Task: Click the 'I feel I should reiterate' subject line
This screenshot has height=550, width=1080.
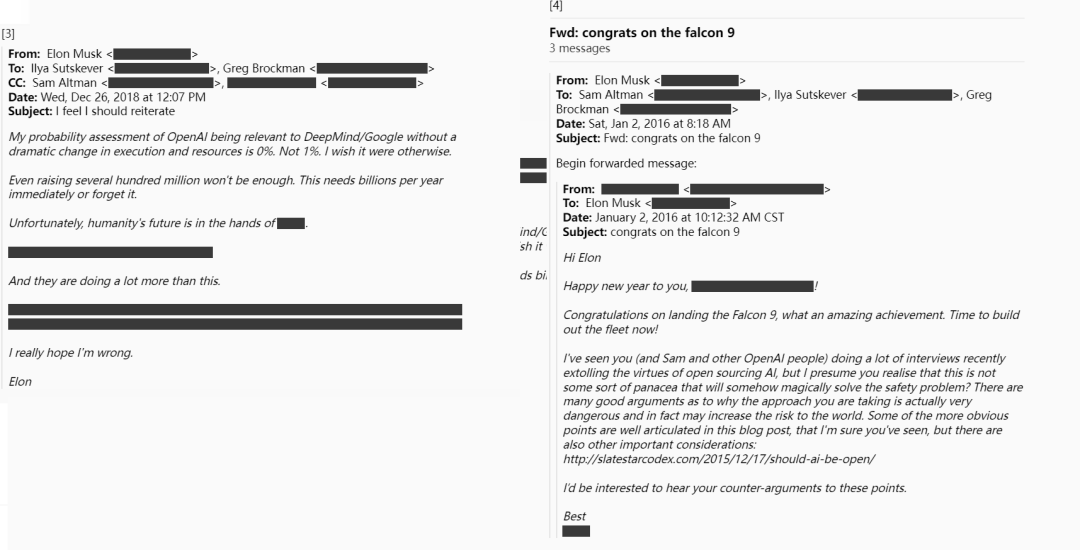Action: tap(115, 111)
